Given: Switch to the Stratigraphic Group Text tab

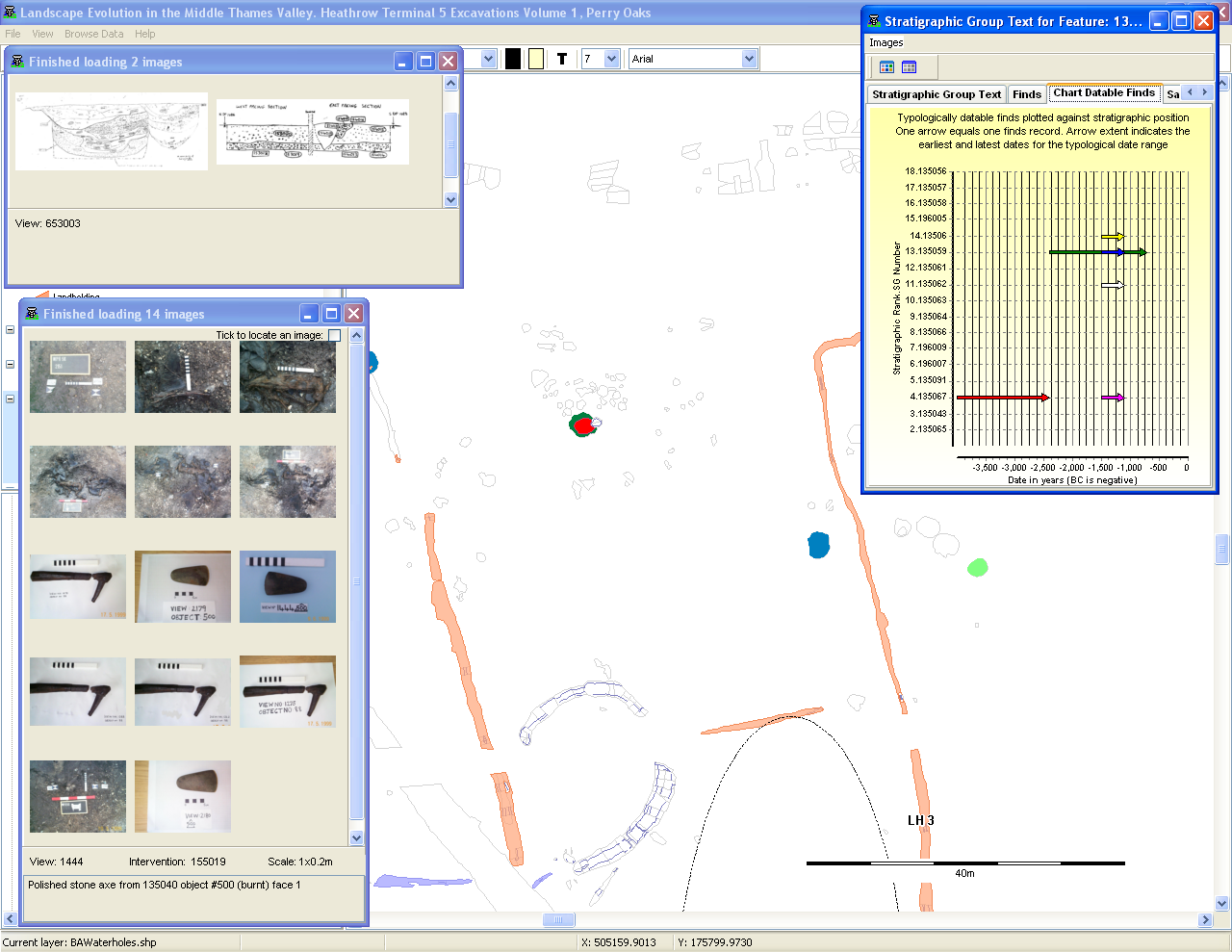Looking at the screenshot, I should coord(936,94).
